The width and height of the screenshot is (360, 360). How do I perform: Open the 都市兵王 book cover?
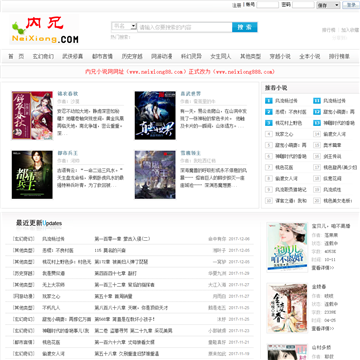[x=32, y=175]
